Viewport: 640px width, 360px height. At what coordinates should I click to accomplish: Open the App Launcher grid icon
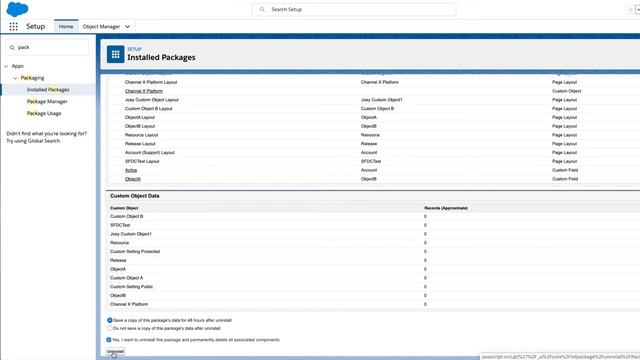coord(13,27)
